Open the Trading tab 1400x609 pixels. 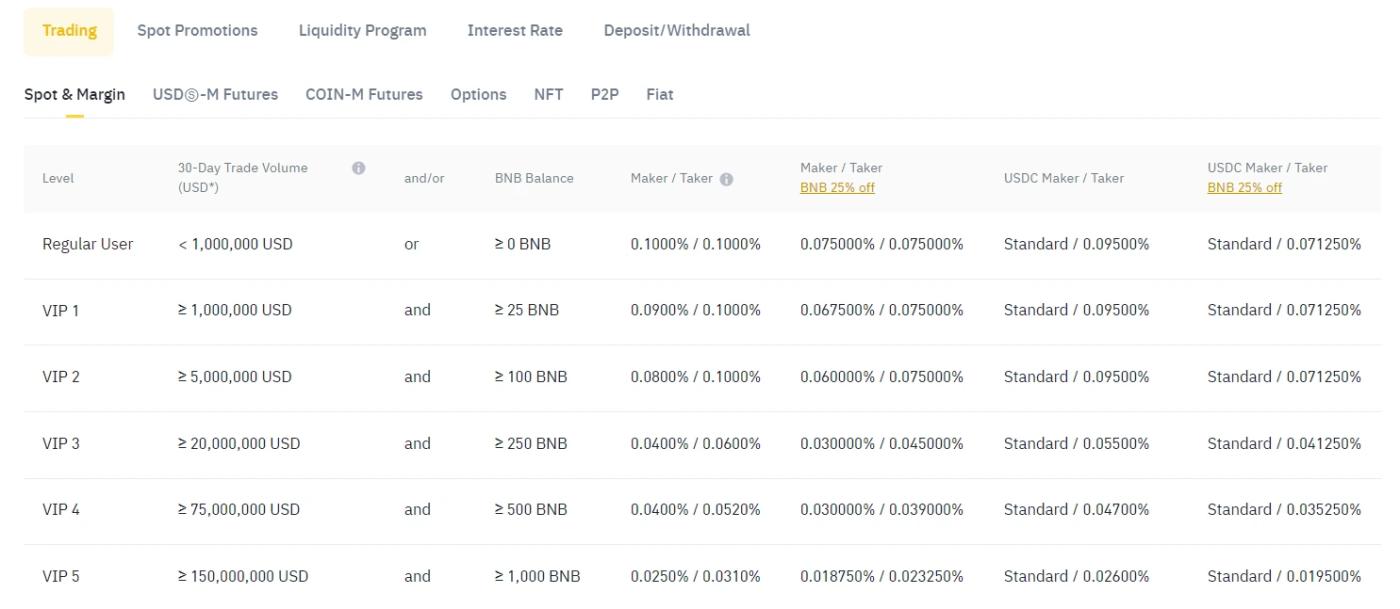pos(69,30)
